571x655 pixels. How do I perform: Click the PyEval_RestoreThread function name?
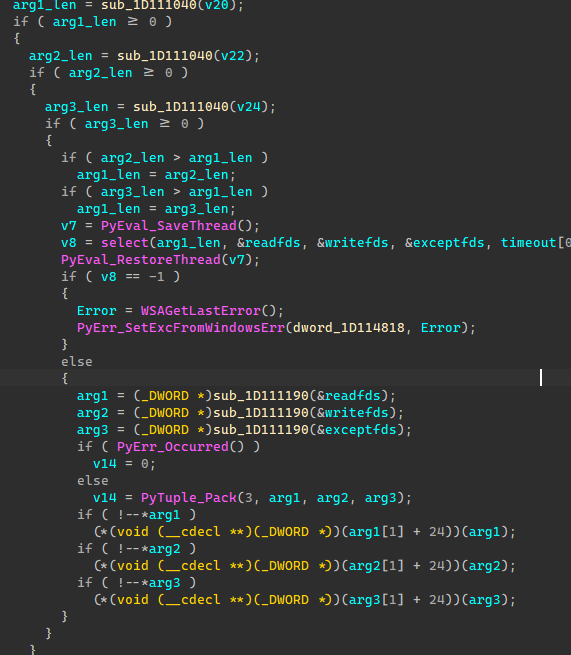coord(141,260)
